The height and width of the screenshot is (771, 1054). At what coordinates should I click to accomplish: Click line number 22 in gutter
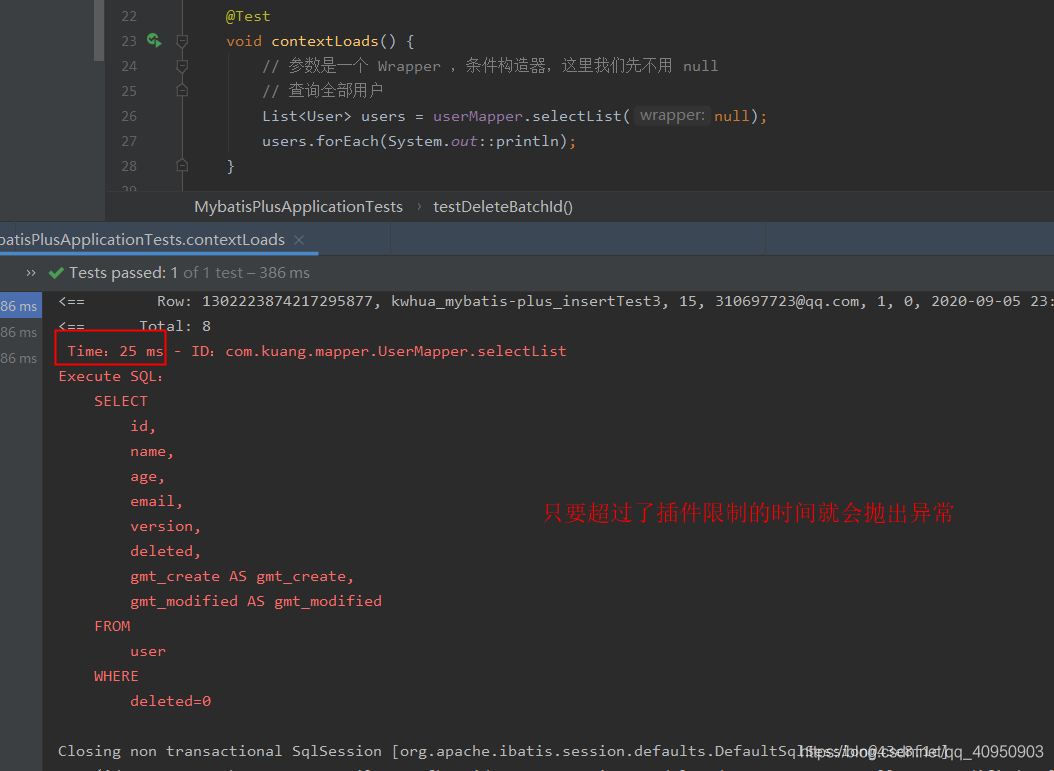(x=129, y=16)
